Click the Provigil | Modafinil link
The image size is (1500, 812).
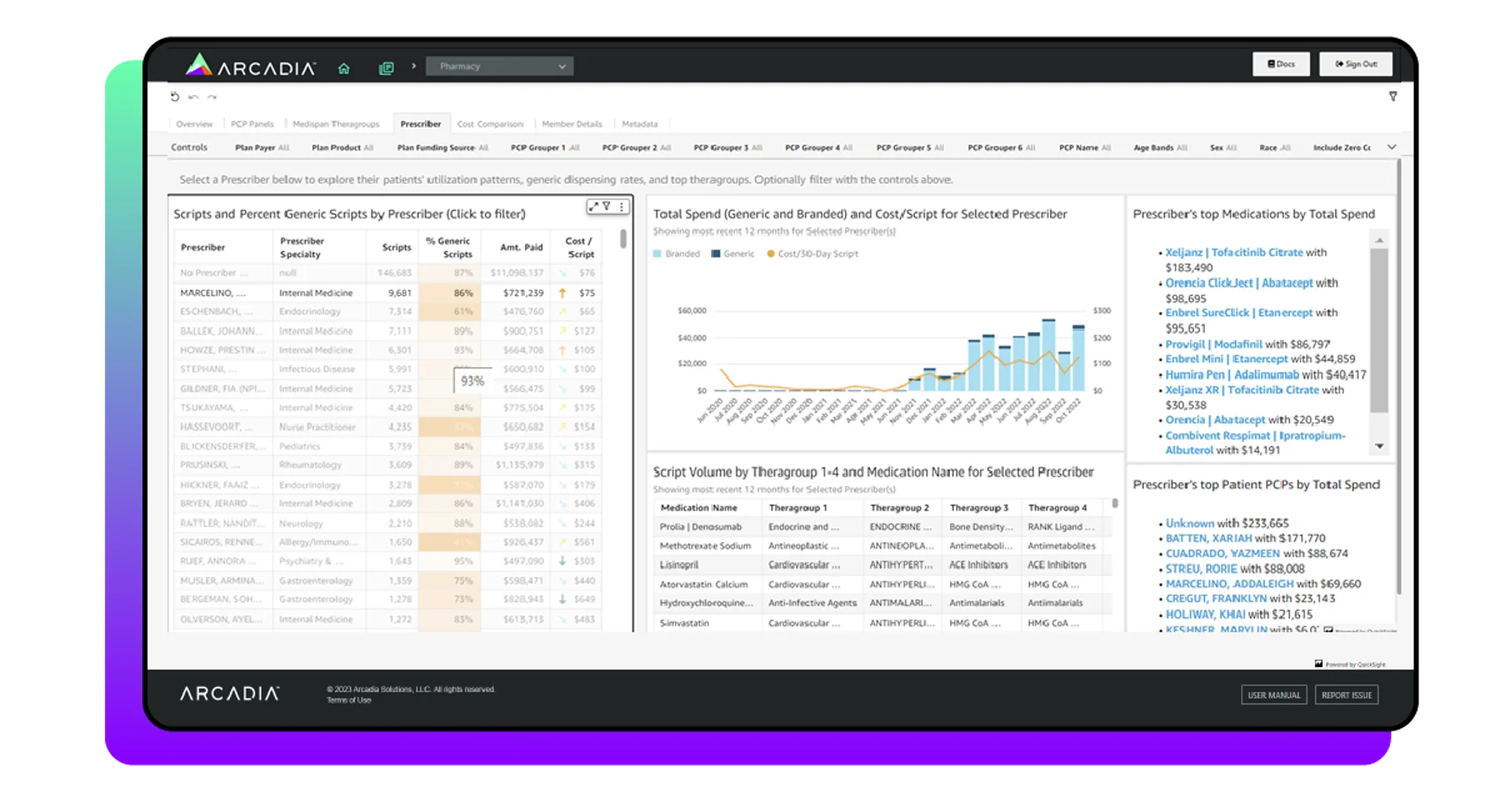click(x=1213, y=344)
